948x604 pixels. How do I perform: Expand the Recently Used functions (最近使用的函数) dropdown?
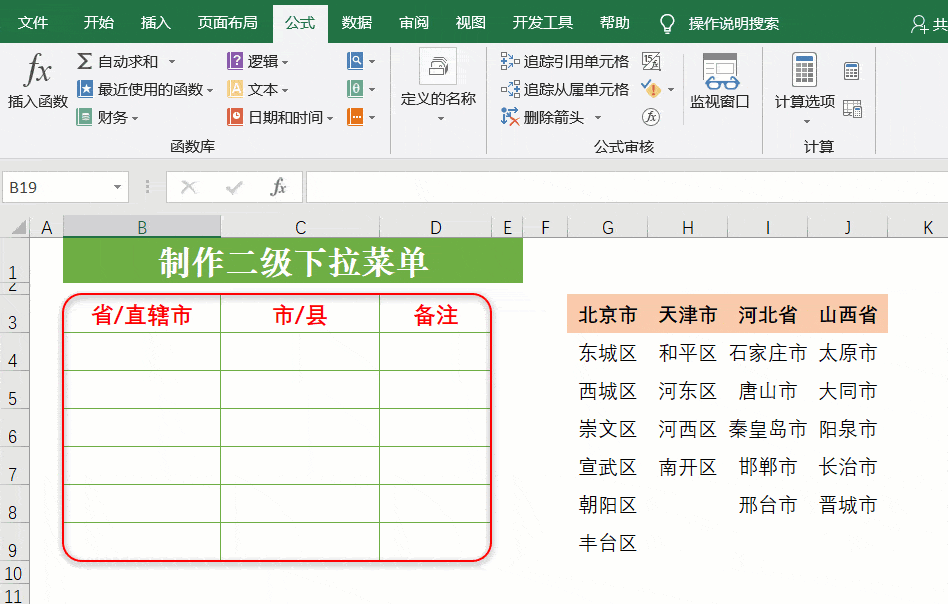point(145,90)
